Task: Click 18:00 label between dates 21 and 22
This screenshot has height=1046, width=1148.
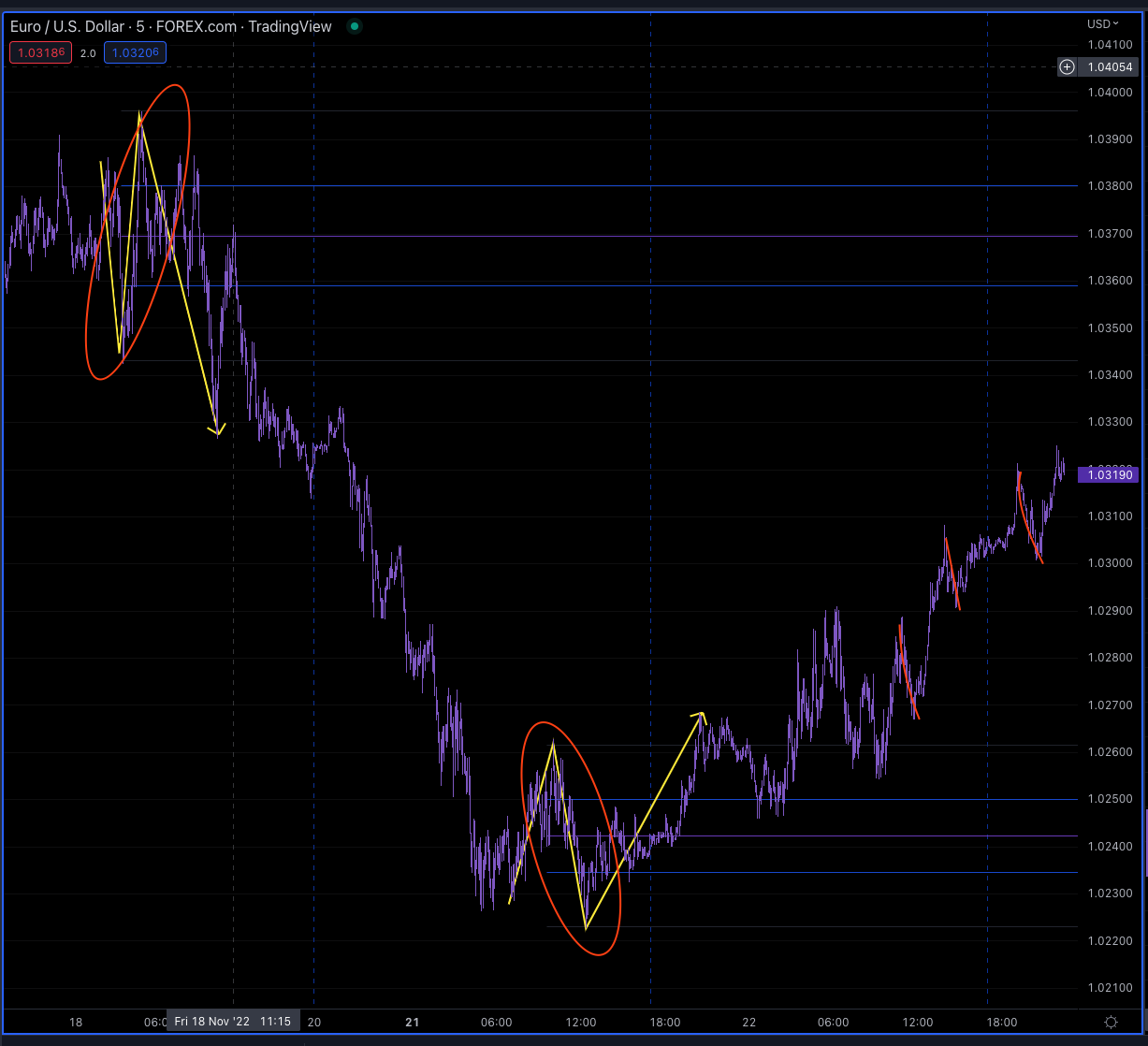Action: pos(665,1023)
